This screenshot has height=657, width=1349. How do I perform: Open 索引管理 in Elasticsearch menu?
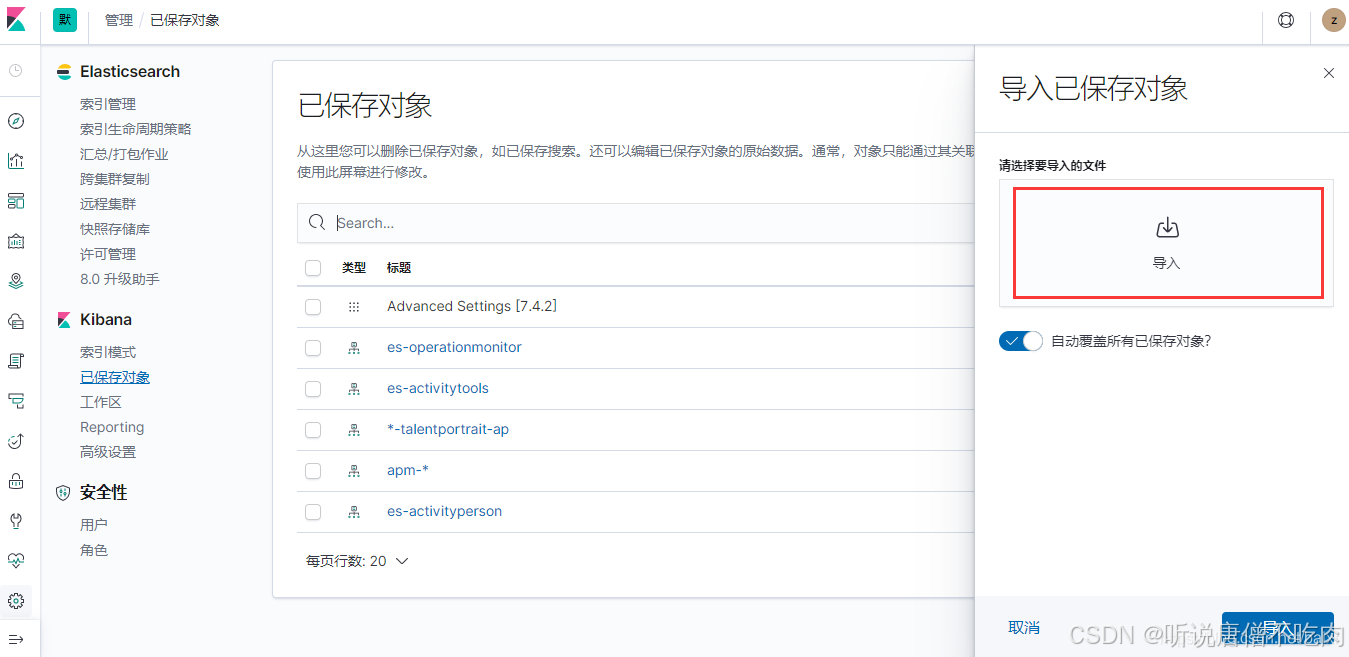coord(108,104)
